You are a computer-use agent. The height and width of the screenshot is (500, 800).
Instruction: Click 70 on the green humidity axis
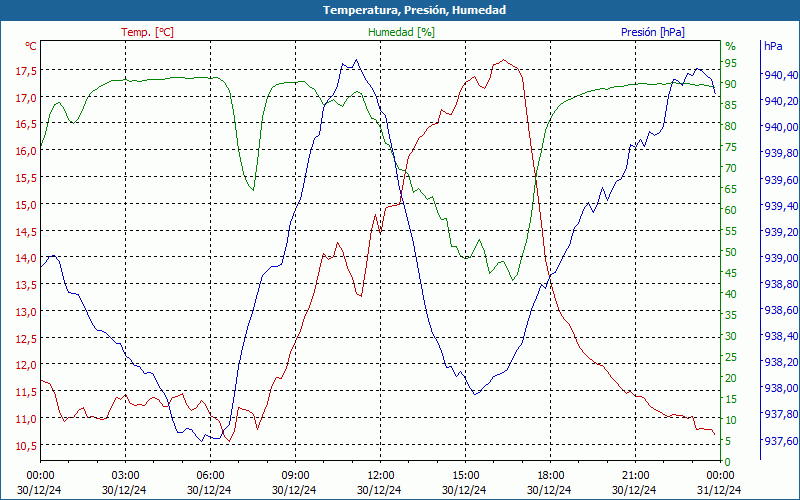pos(731,168)
